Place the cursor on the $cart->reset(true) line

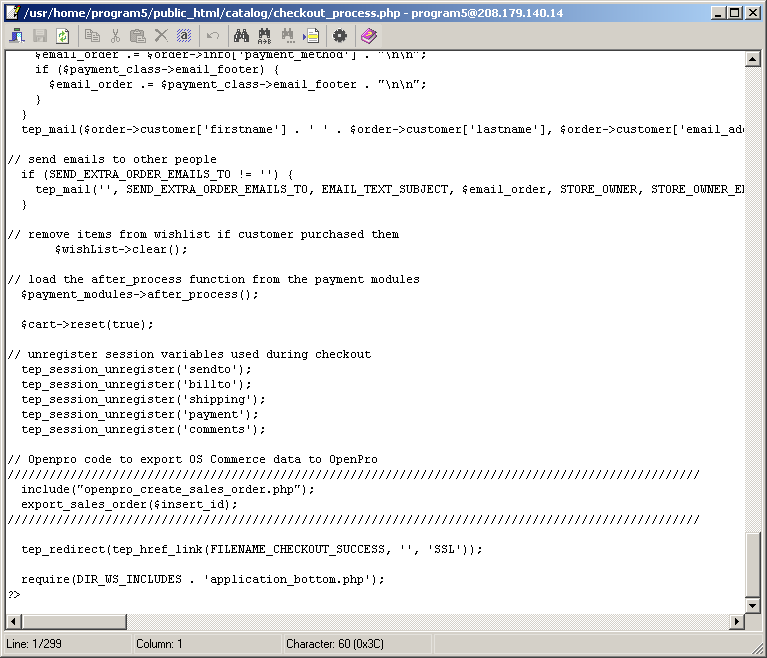tap(88, 324)
